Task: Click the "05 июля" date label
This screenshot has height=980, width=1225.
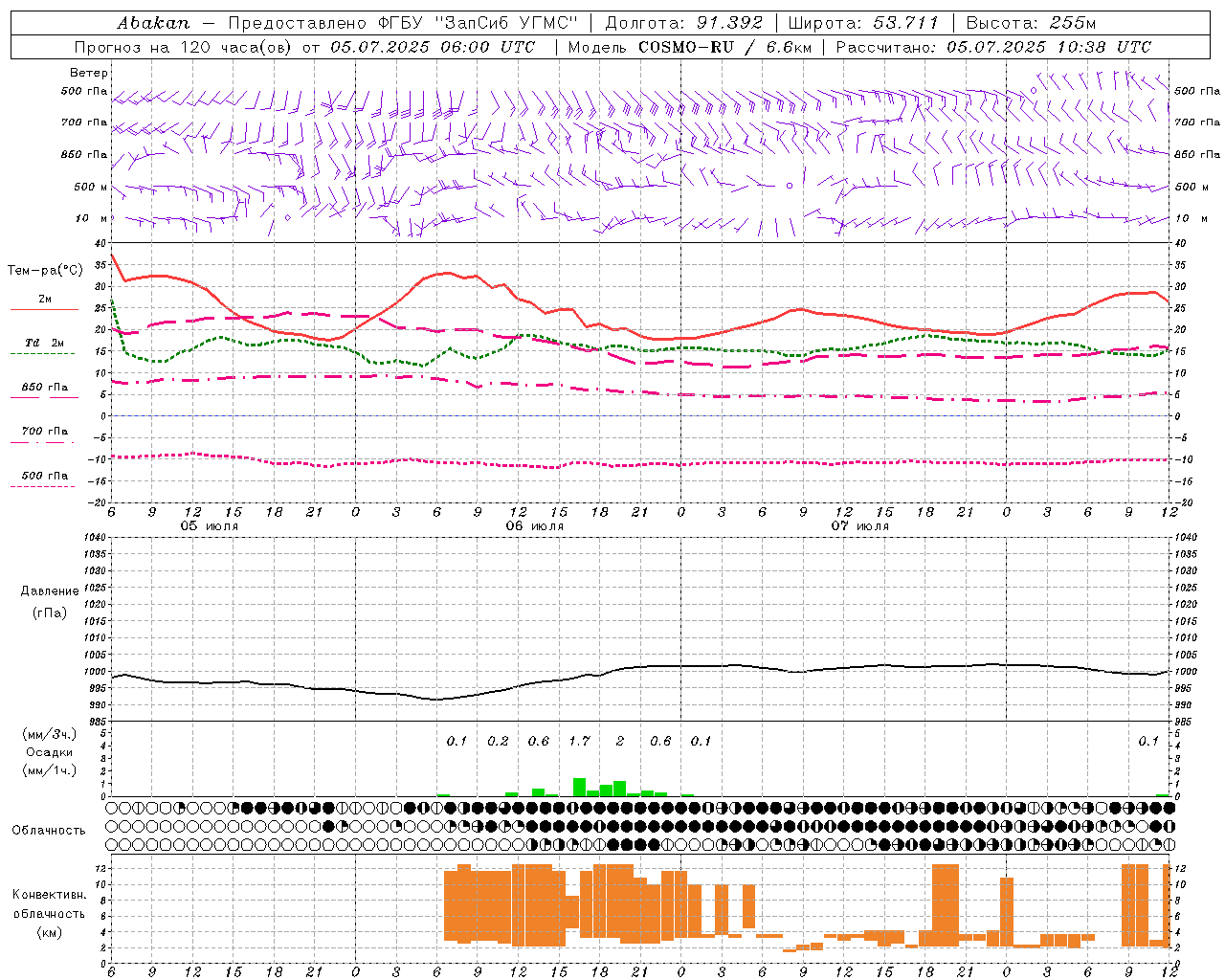Action: 210,526
